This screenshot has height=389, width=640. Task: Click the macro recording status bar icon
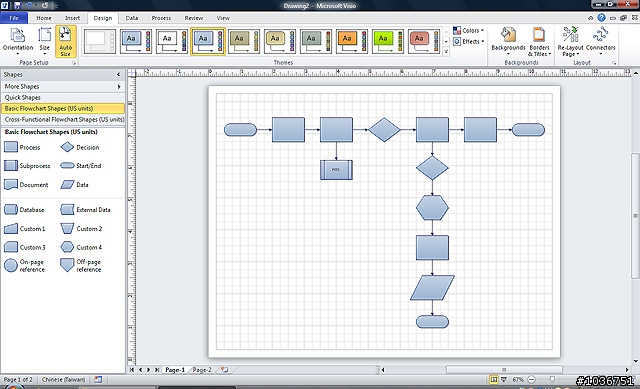pos(98,380)
